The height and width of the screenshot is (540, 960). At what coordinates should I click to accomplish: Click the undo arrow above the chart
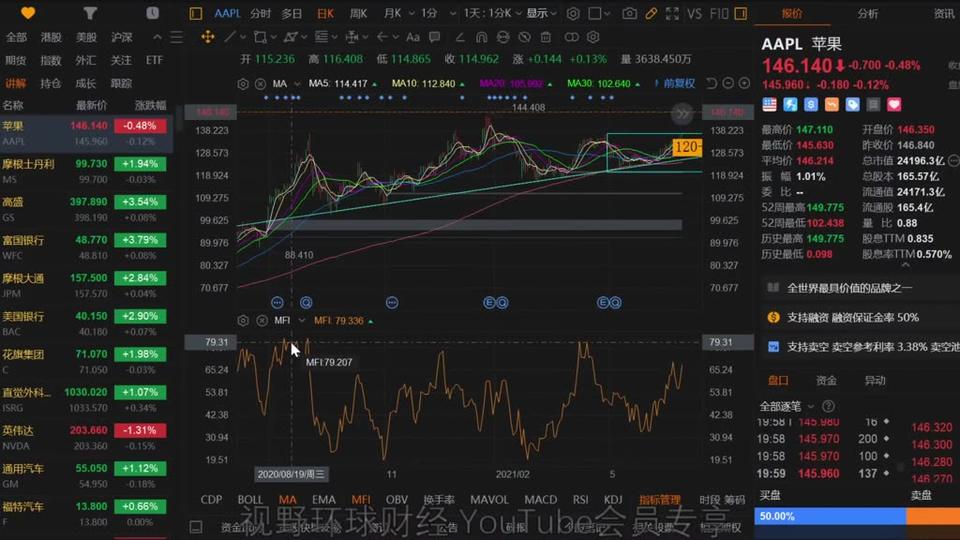click(711, 83)
